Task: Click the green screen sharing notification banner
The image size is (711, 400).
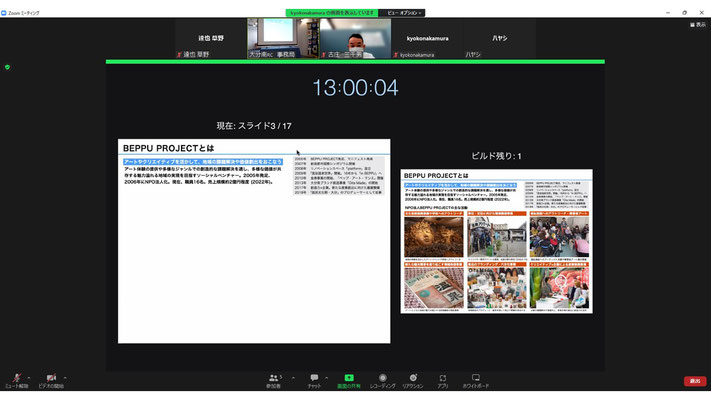Action: 332,13
